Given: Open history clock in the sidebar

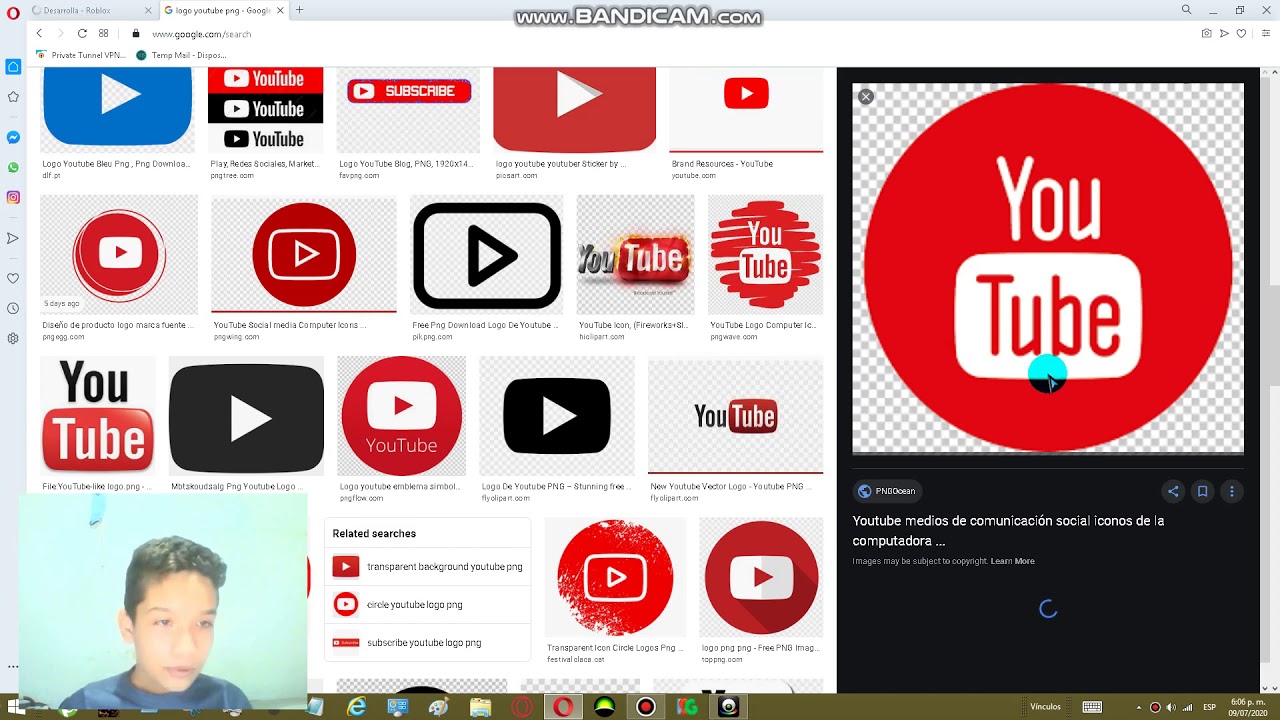Looking at the screenshot, I should point(13,308).
